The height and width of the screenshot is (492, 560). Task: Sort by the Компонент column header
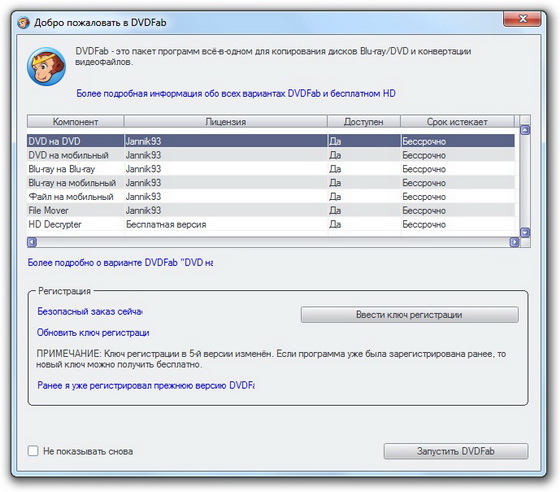pos(75,122)
